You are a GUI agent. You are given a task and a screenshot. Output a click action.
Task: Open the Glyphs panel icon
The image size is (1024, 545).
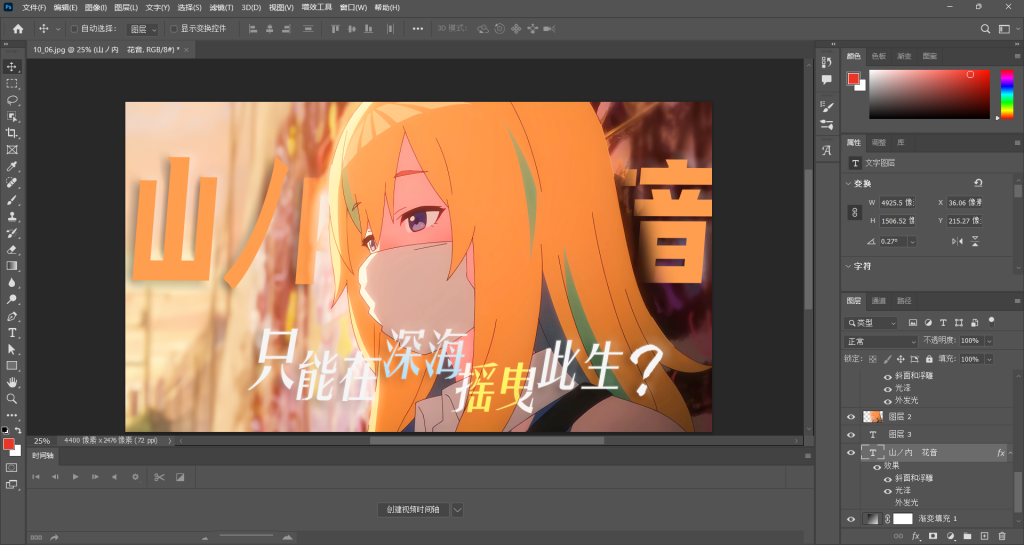[x=827, y=150]
